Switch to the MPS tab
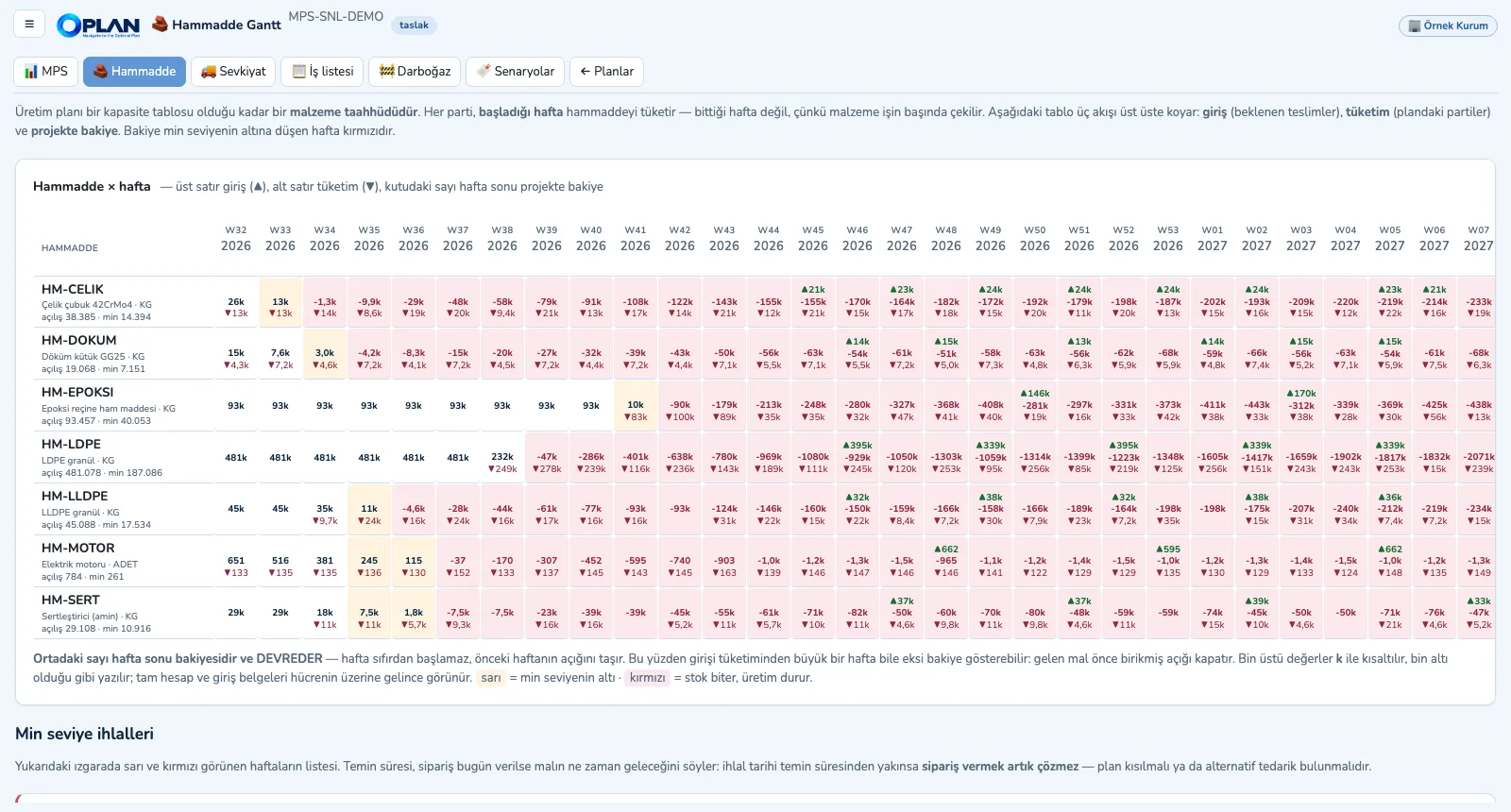The height and width of the screenshot is (812, 1511). click(46, 72)
